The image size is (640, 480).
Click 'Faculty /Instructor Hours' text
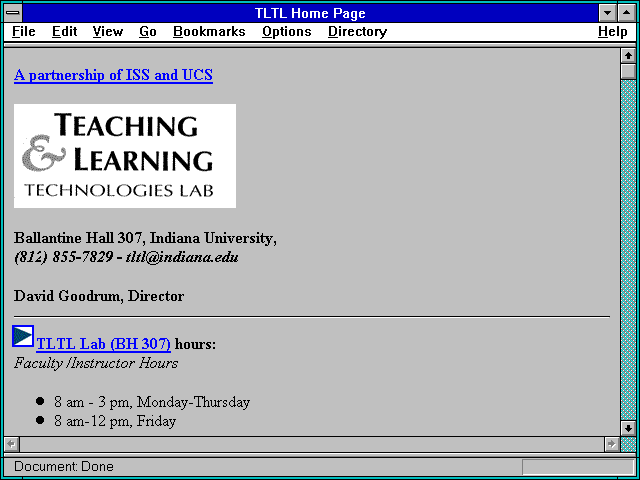coord(96,363)
